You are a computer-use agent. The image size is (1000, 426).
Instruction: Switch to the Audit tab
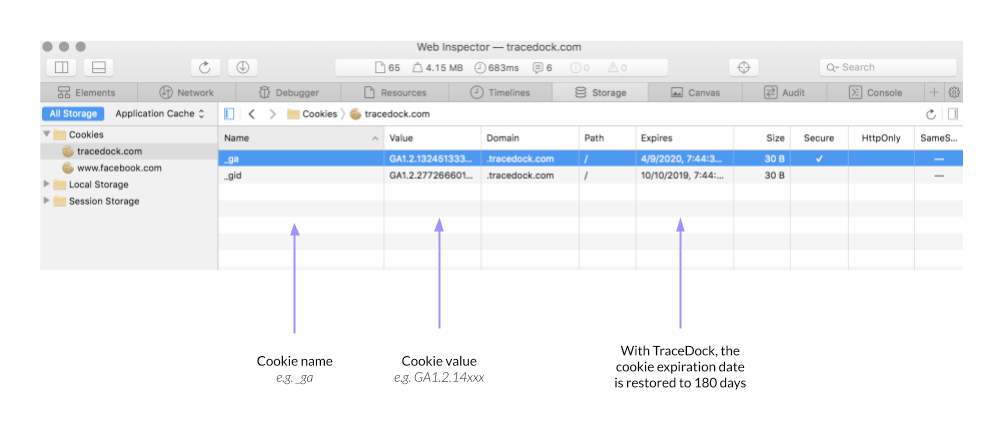pos(784,92)
